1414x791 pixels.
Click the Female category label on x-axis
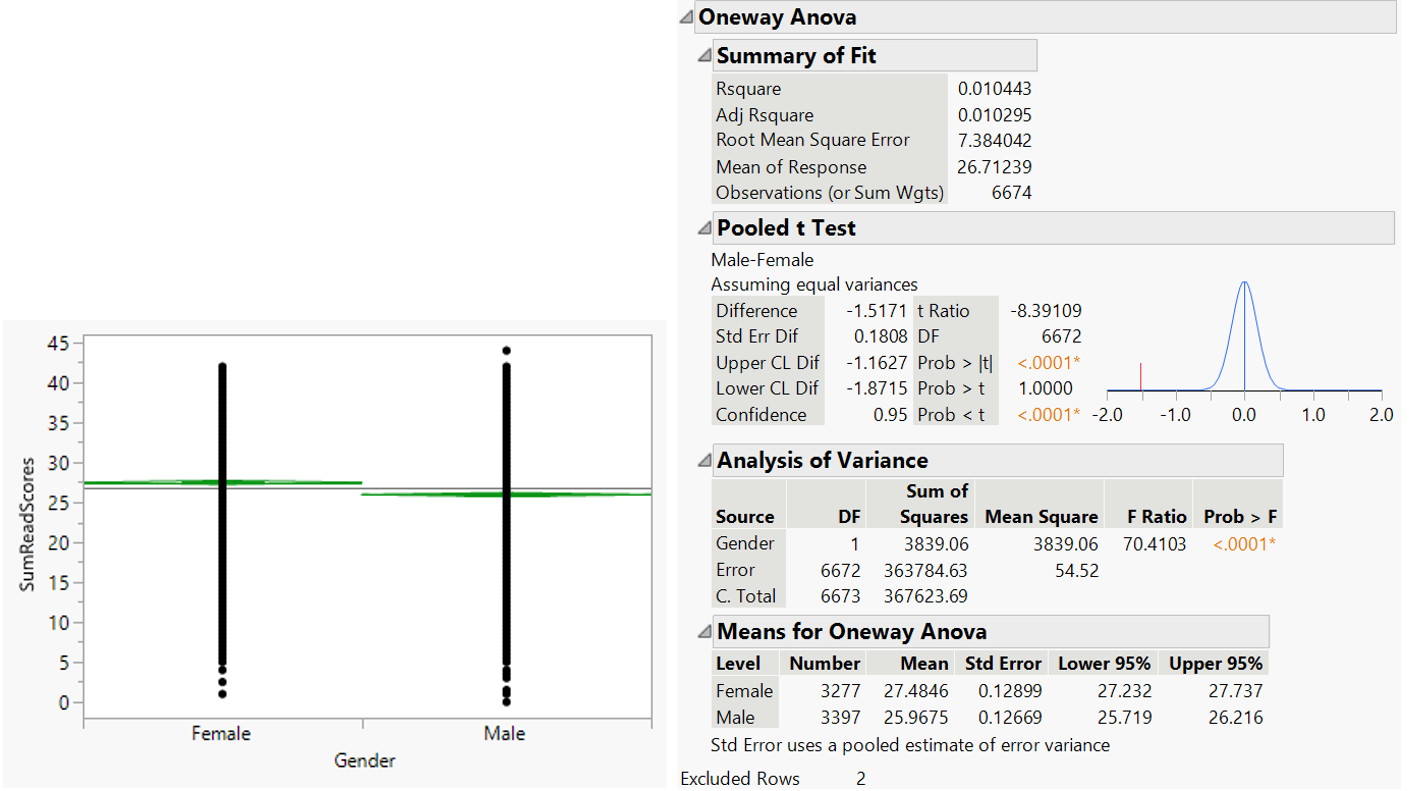pos(221,734)
